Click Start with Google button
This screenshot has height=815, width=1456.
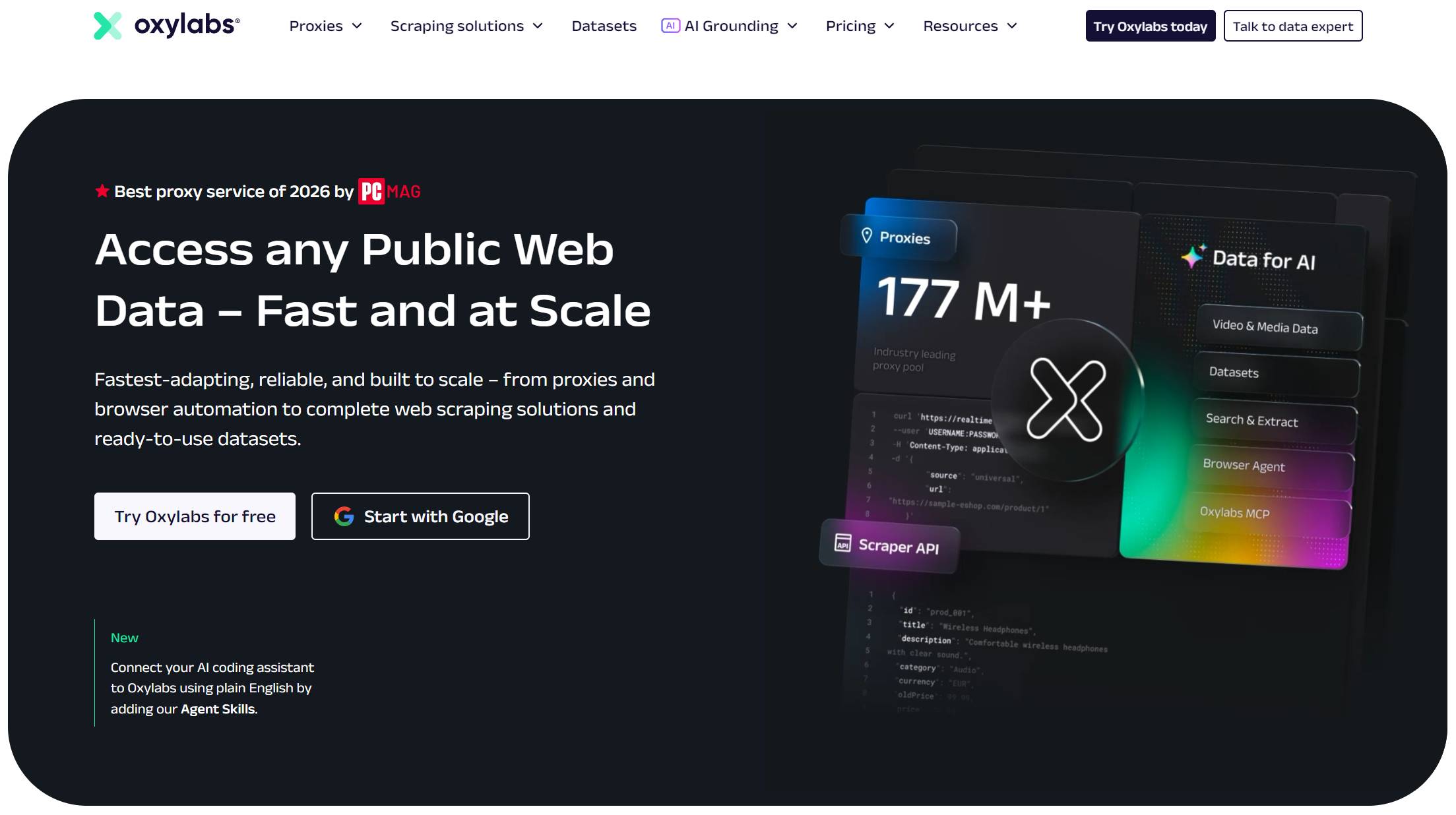[420, 516]
